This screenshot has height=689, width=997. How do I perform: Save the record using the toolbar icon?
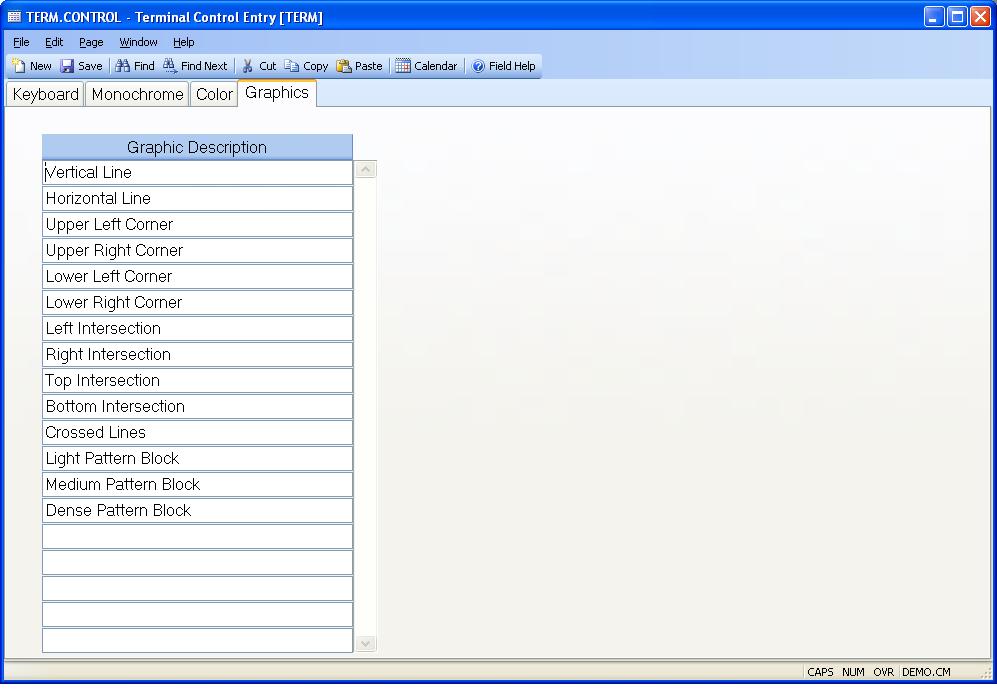(67, 66)
